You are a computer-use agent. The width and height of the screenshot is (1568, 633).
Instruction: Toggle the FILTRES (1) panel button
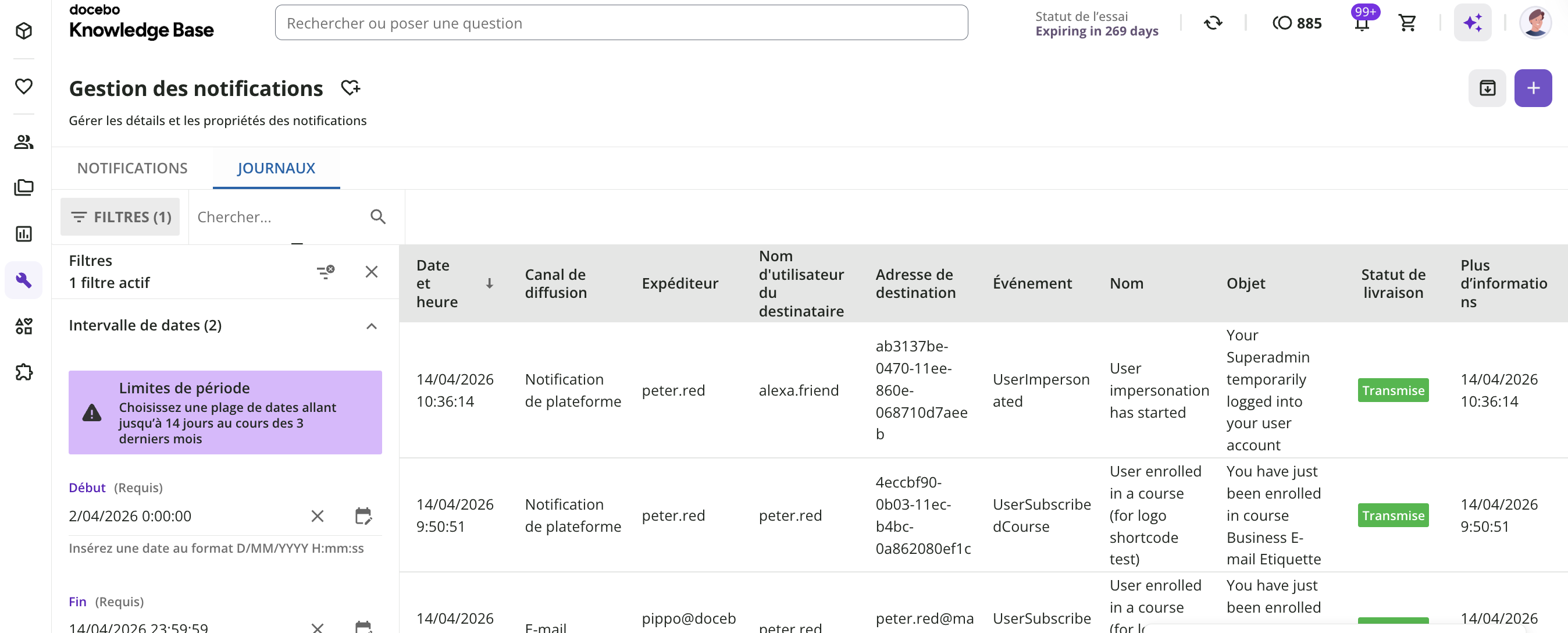coord(120,216)
